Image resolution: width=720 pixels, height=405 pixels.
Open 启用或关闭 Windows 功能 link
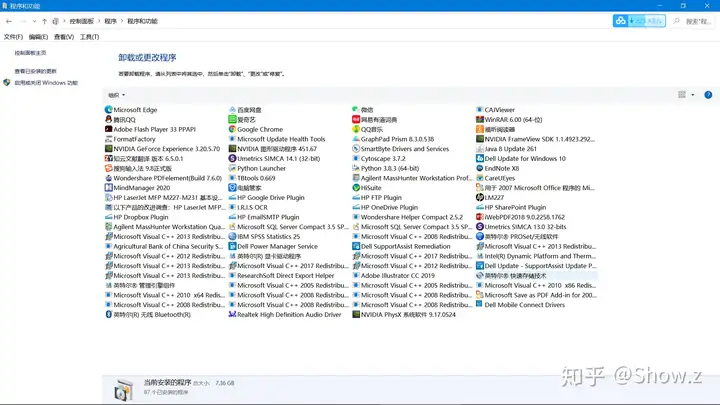coord(46,83)
